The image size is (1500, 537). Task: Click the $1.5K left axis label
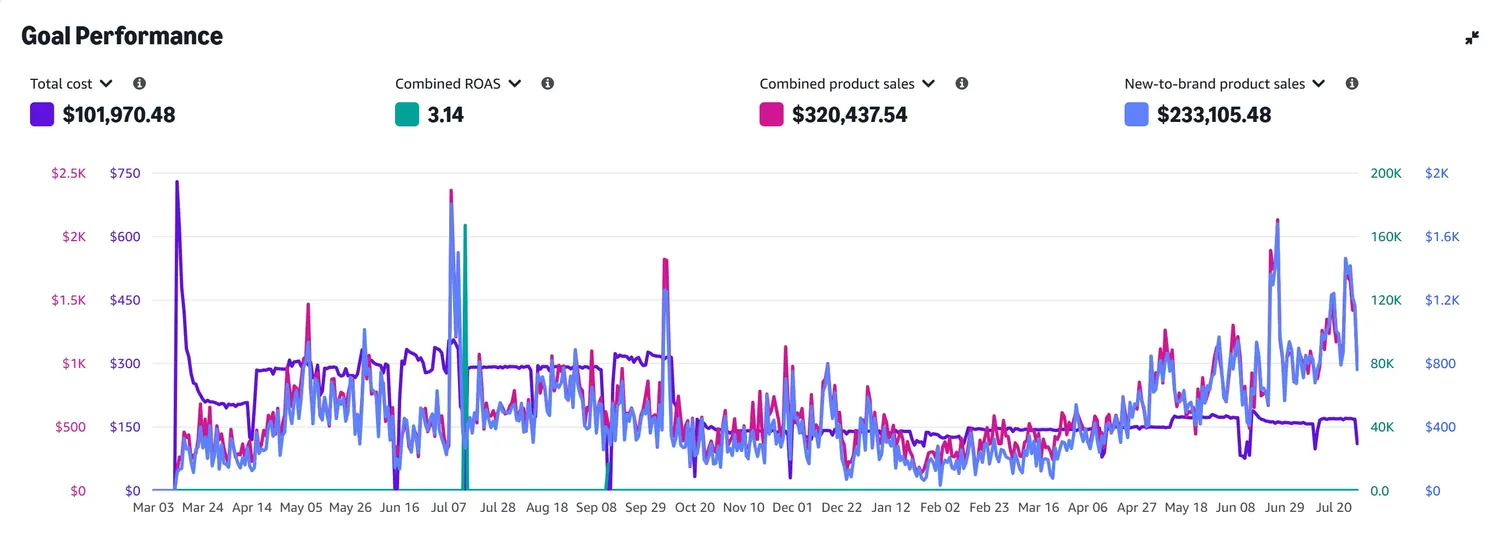pyautogui.click(x=69, y=300)
